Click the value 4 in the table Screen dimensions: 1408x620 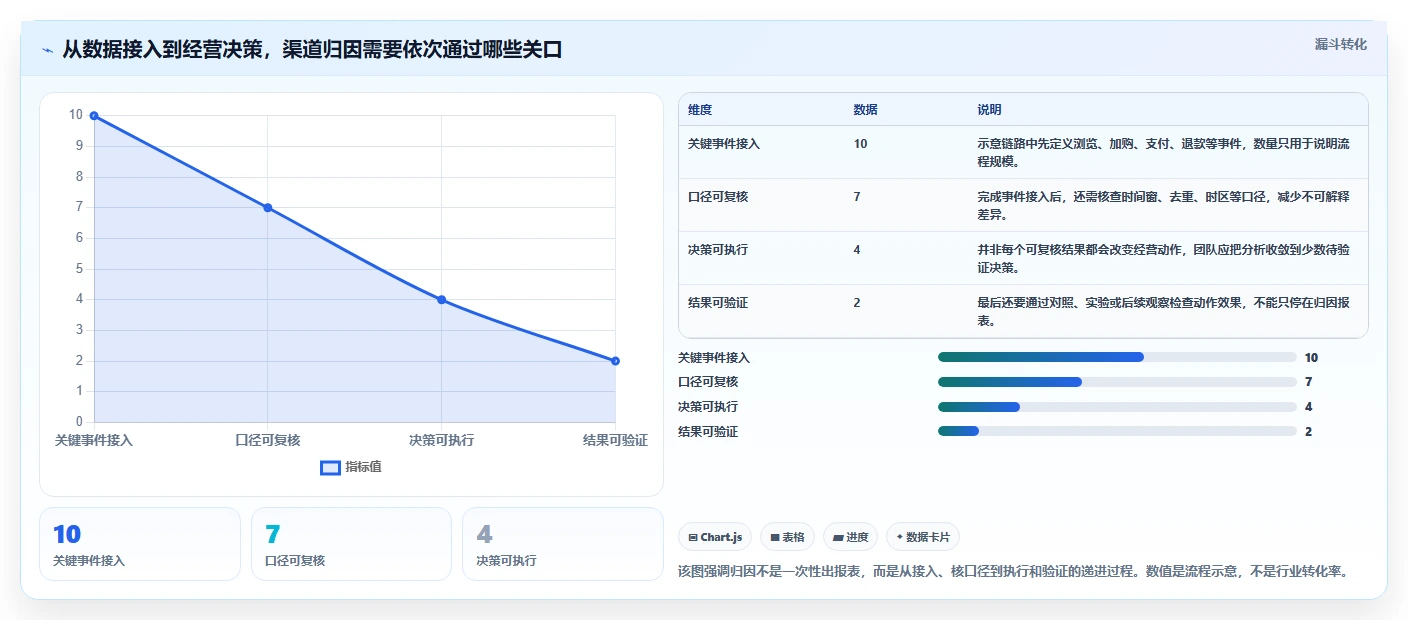(x=857, y=250)
